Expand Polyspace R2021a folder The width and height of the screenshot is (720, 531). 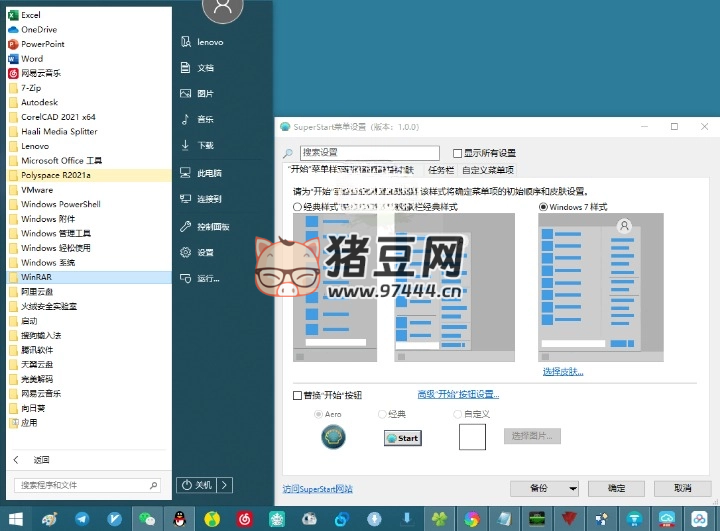89,175
